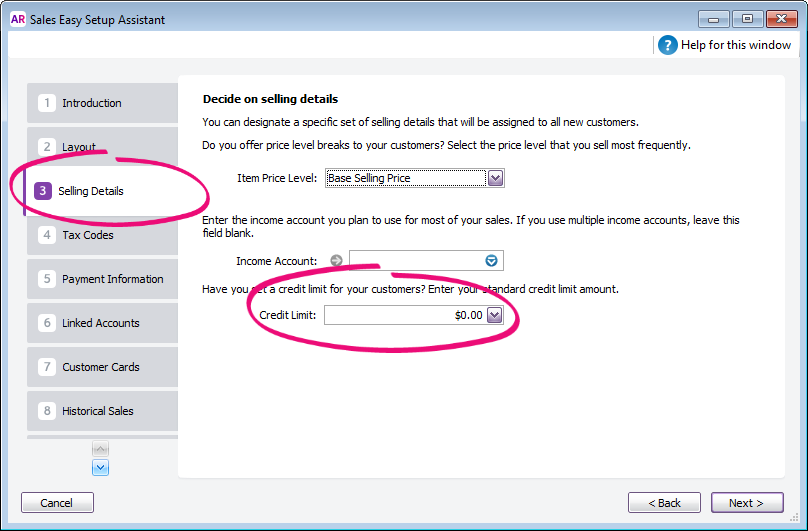Open the Customer Cards step
The image size is (808, 531).
(x=101, y=367)
